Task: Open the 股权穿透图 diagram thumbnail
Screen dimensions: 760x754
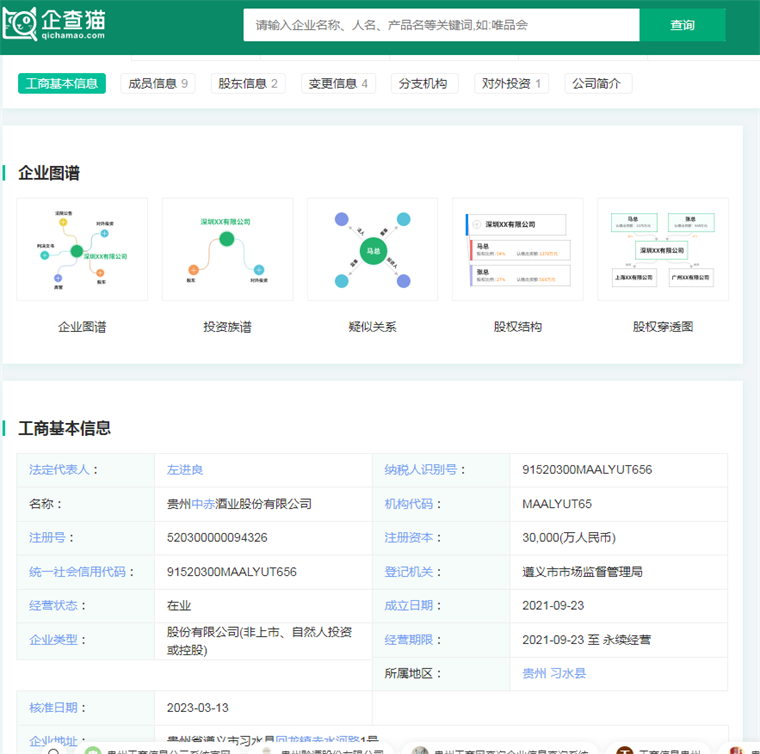Action: pyautogui.click(x=662, y=249)
